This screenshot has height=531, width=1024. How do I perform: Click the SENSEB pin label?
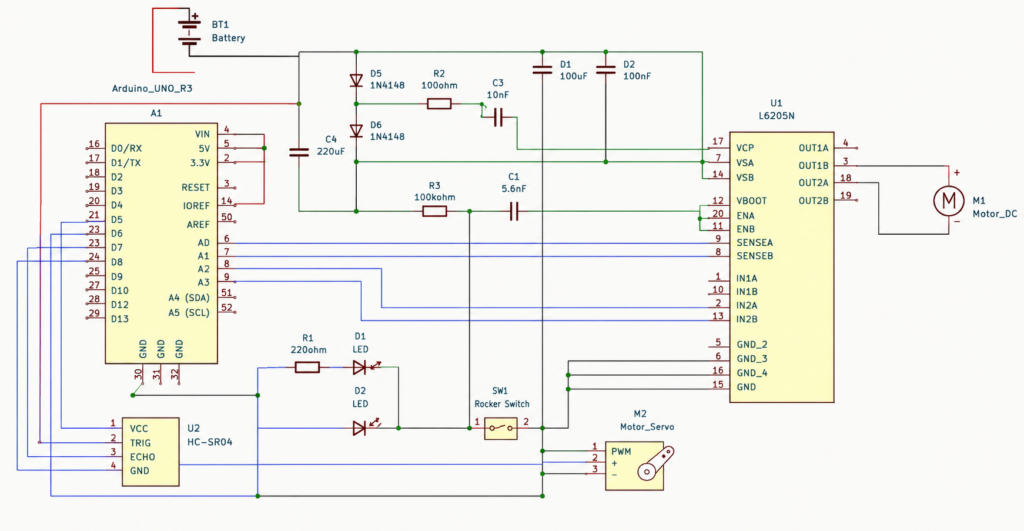click(x=754, y=256)
